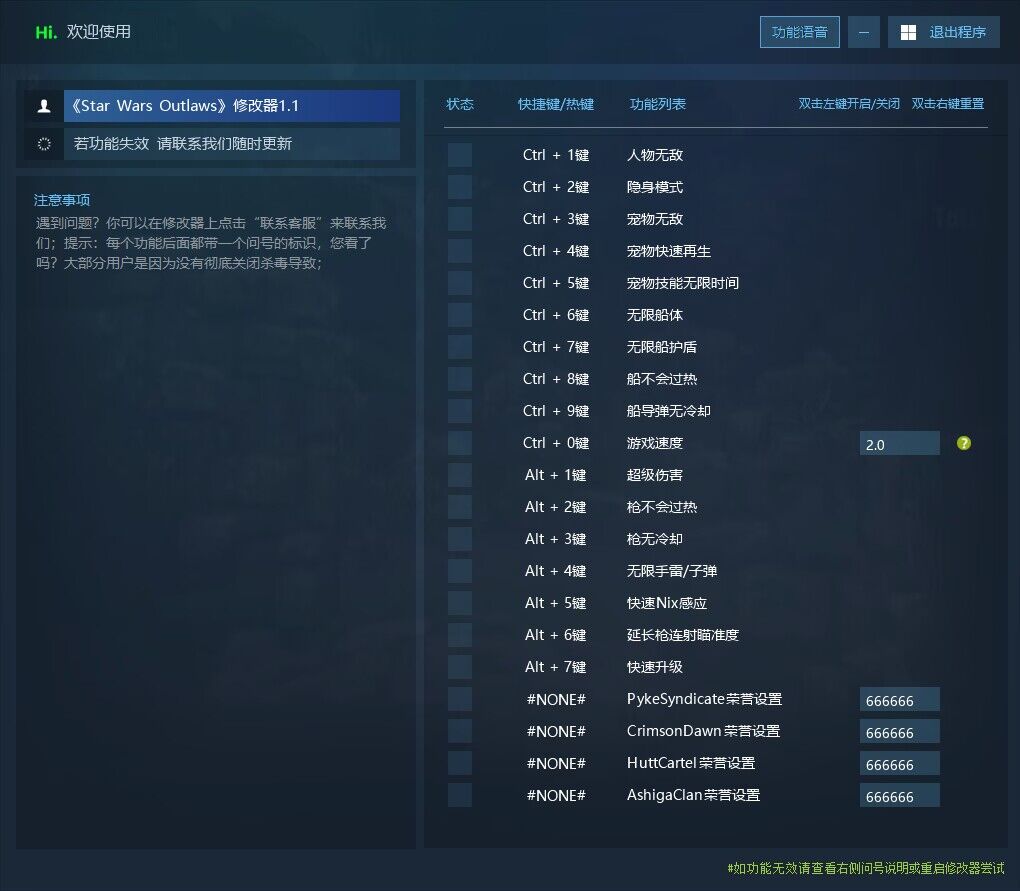The width and height of the screenshot is (1020, 891).
Task: Toggle the 无限船护盾 checkbox
Action: [460, 347]
